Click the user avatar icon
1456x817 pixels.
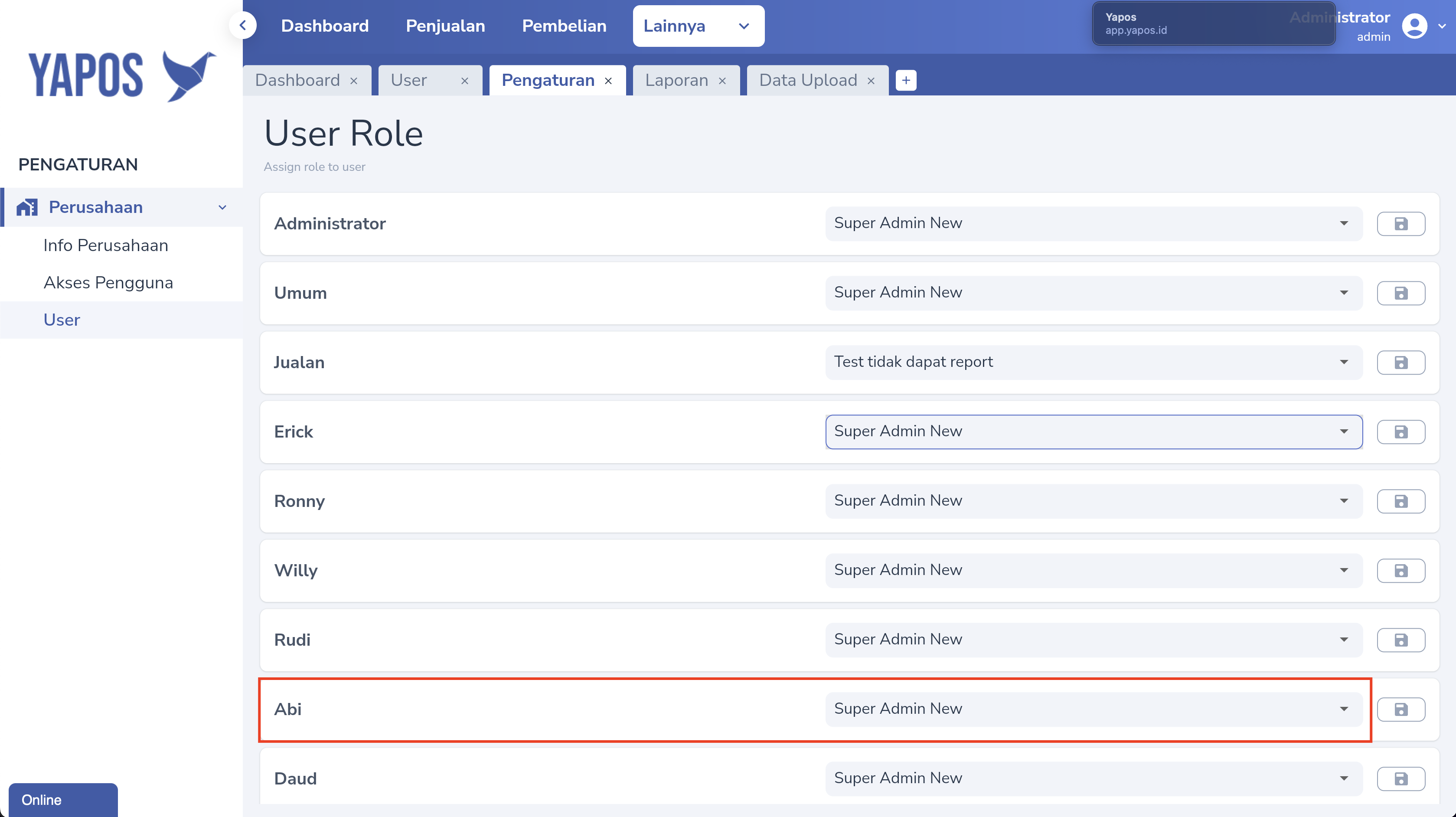(x=1414, y=26)
